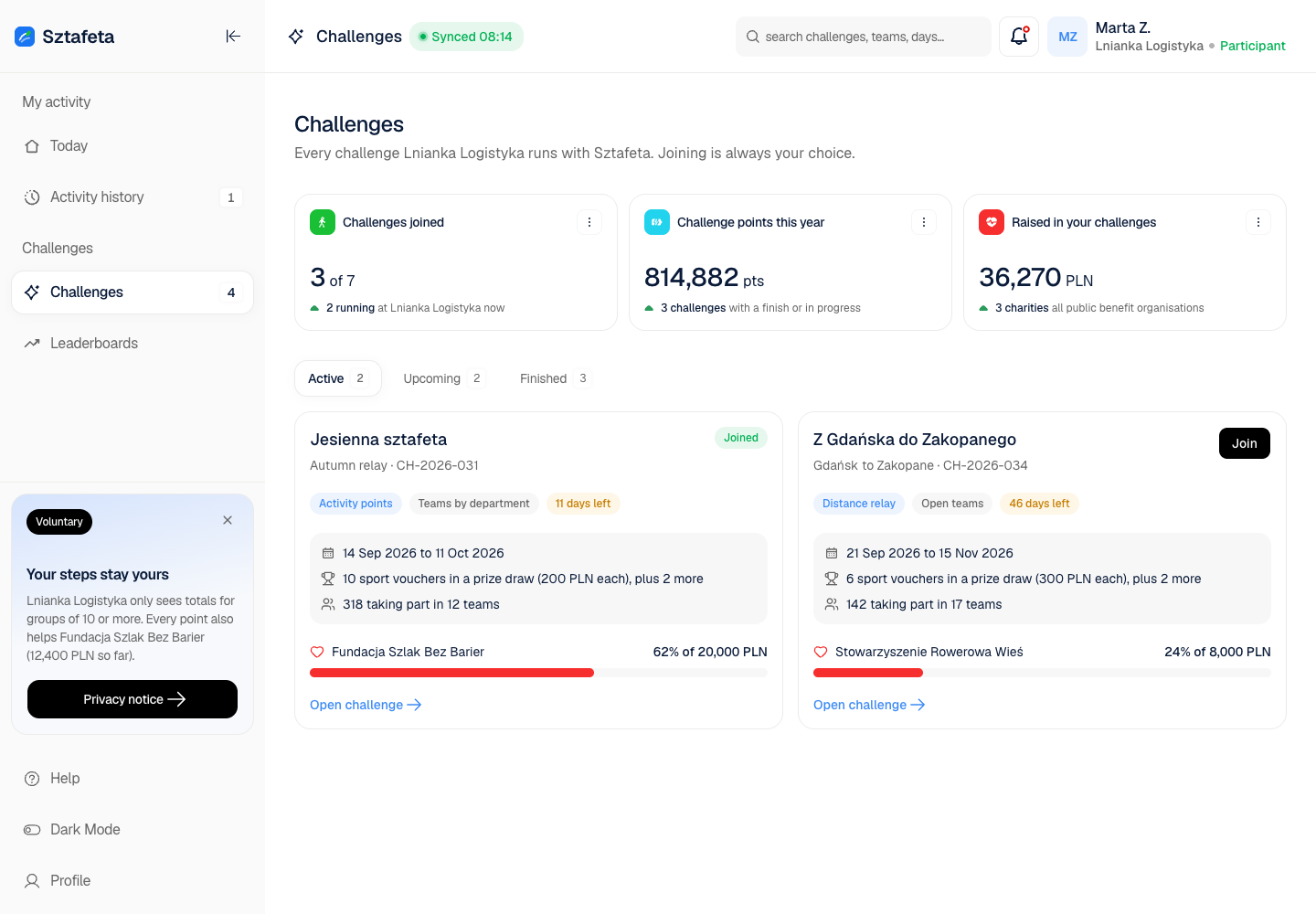The height and width of the screenshot is (914, 1316).
Task: Click the calendar icon for 14 Sep 2026 dates
Action: 328,553
